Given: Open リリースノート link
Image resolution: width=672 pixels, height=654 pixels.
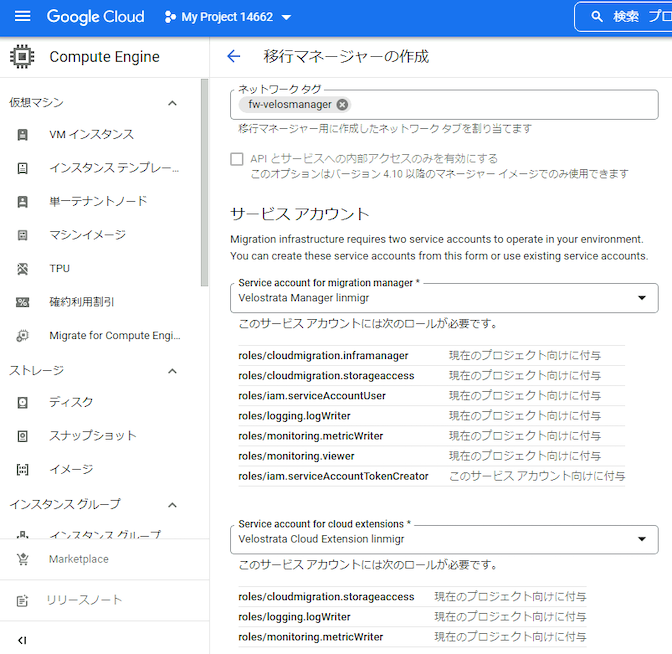Looking at the screenshot, I should tap(84, 600).
